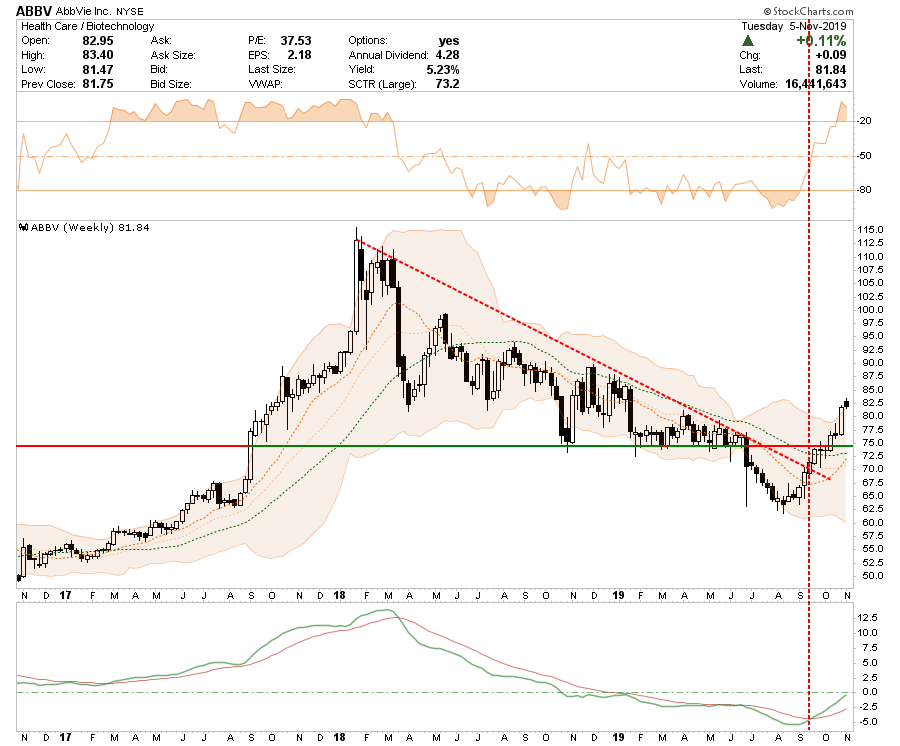Click the Low value 81.47

pos(98,69)
